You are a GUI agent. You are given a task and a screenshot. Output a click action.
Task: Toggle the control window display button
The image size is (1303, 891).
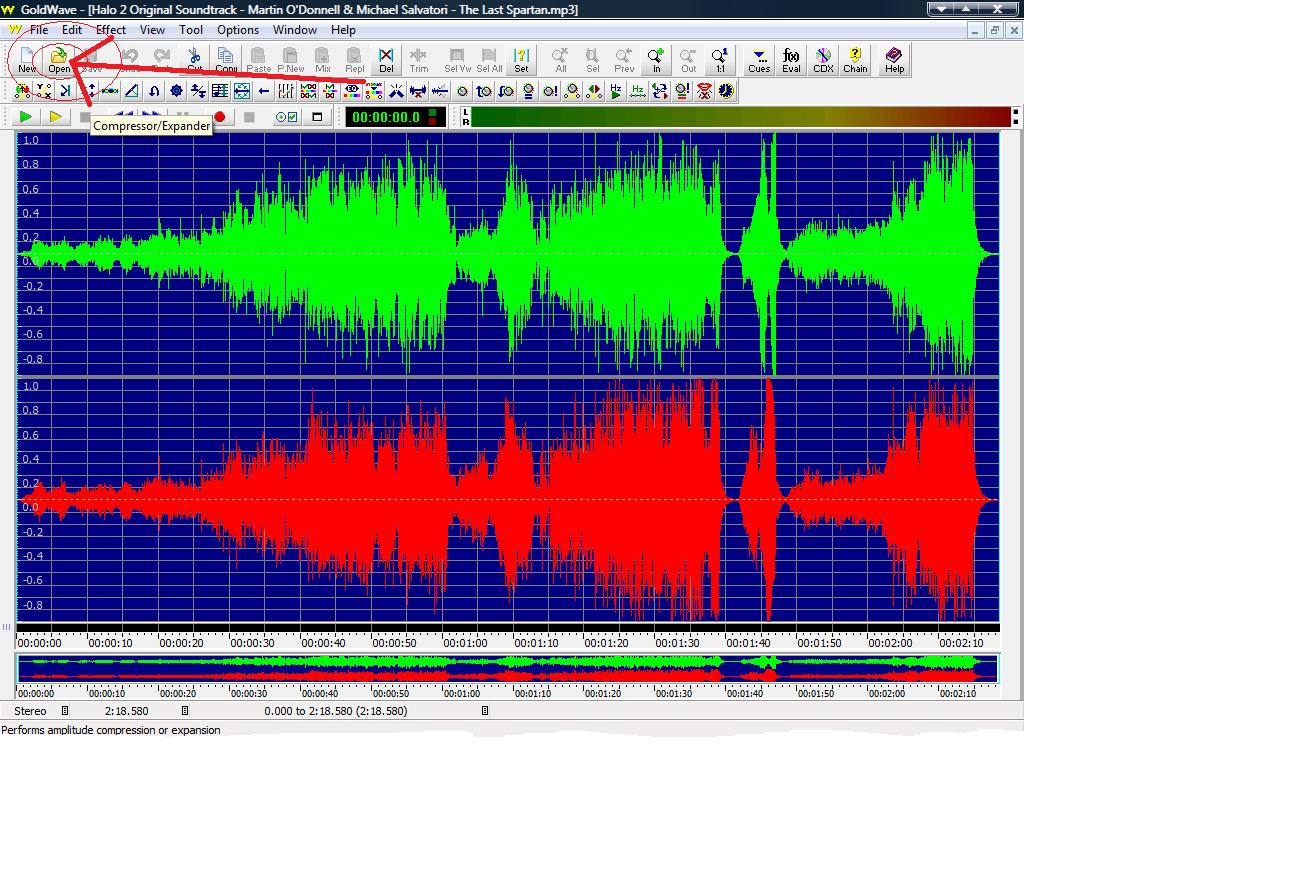pyautogui.click(x=317, y=117)
